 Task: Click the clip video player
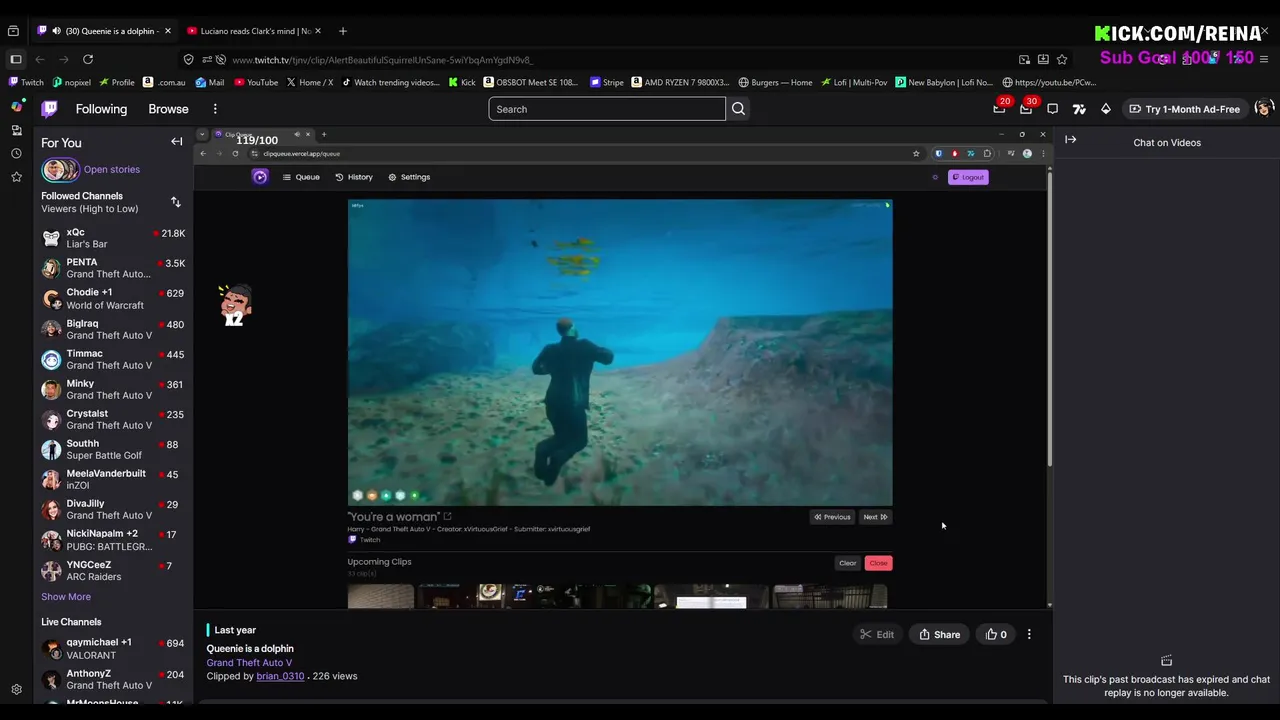[622, 369]
